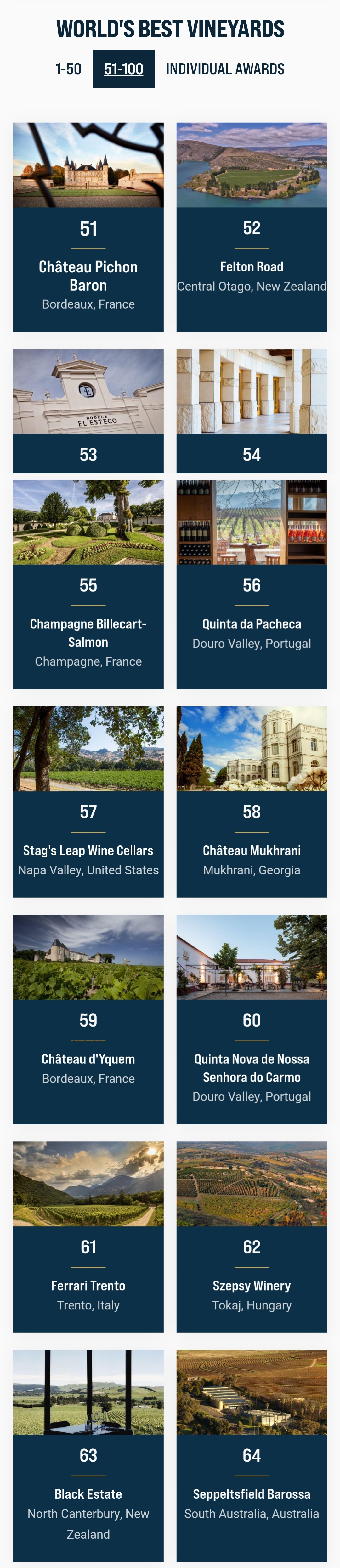Open the Quinta da Pacheca title
Screen dimensions: 340x1568
(252, 624)
